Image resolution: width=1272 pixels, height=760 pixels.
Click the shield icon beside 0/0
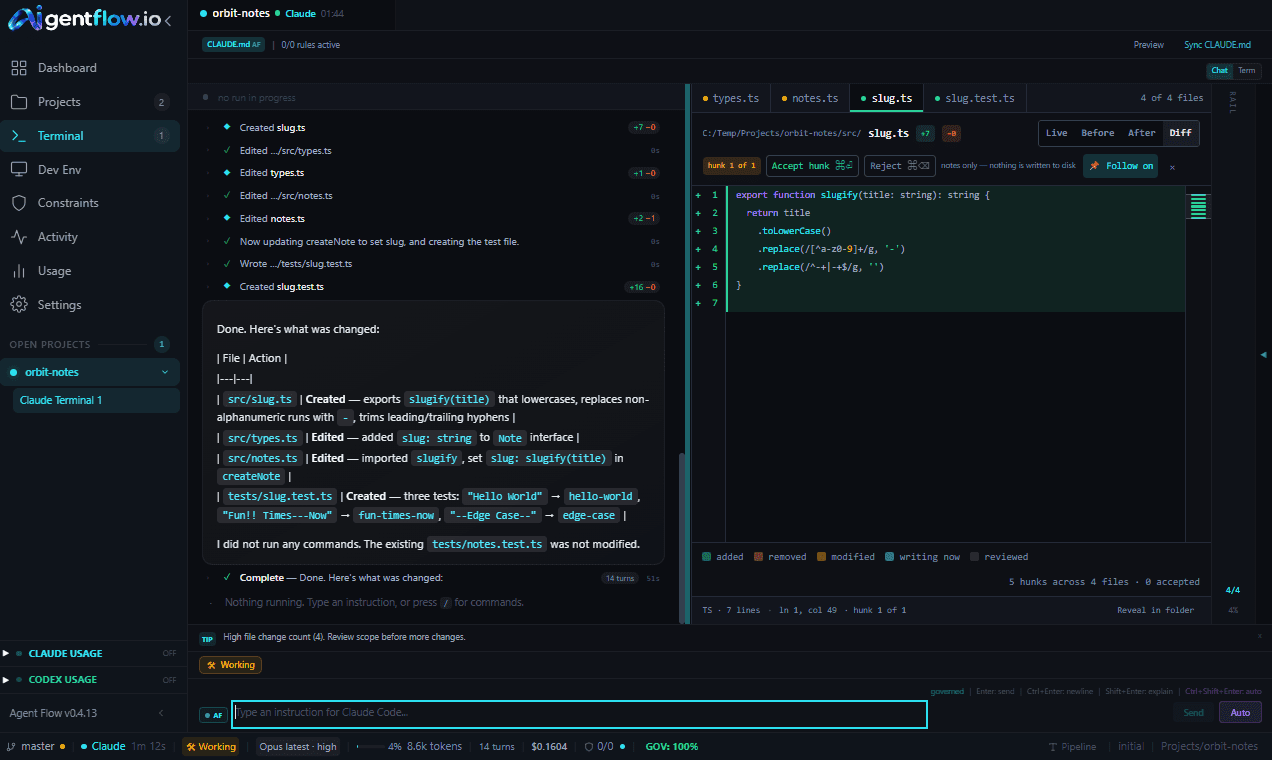point(590,747)
